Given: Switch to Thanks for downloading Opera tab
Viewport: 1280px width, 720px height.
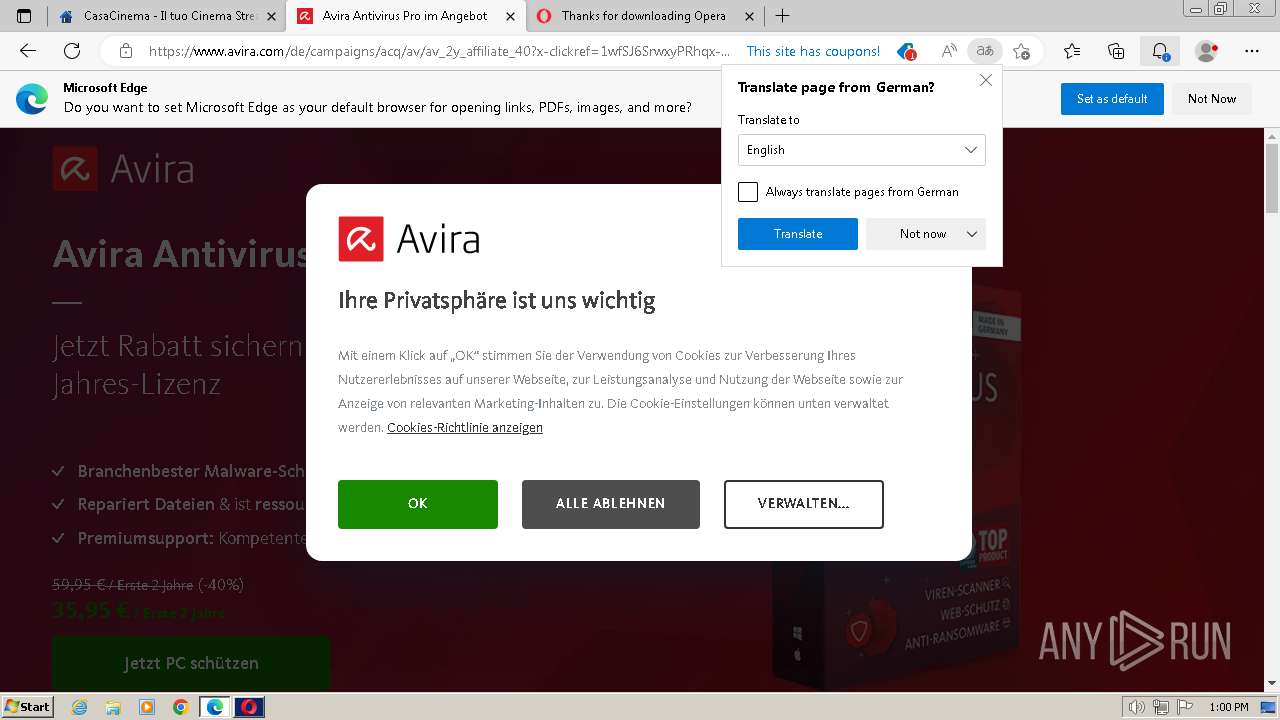Looking at the screenshot, I should coord(643,16).
